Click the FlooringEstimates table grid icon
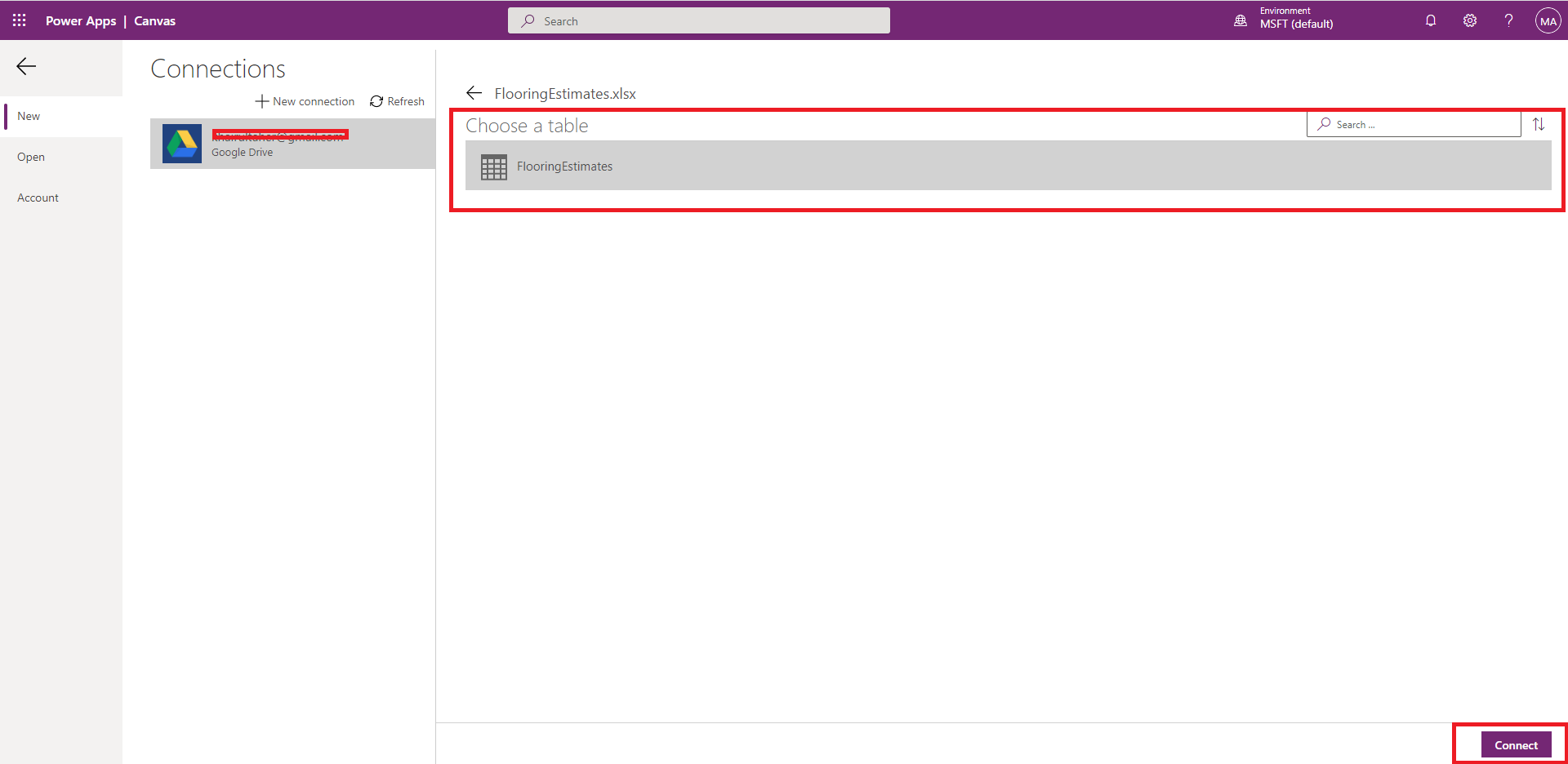Screen dimensions: 1568x764 494,167
